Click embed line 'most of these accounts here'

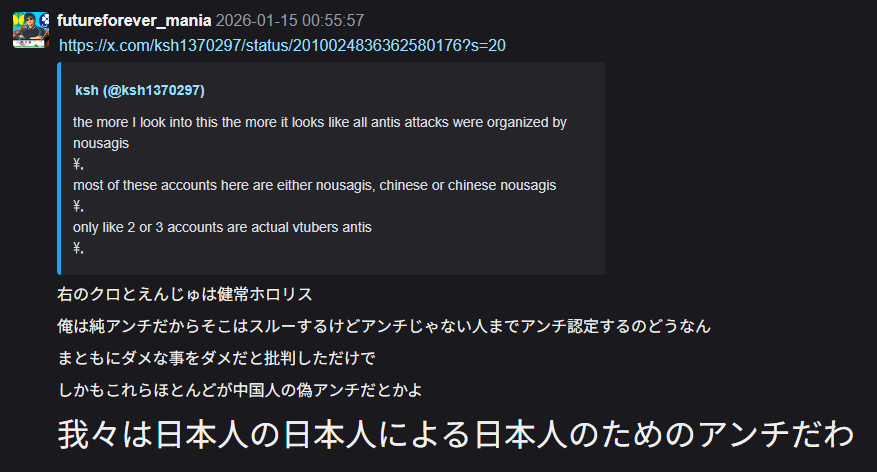coord(314,186)
